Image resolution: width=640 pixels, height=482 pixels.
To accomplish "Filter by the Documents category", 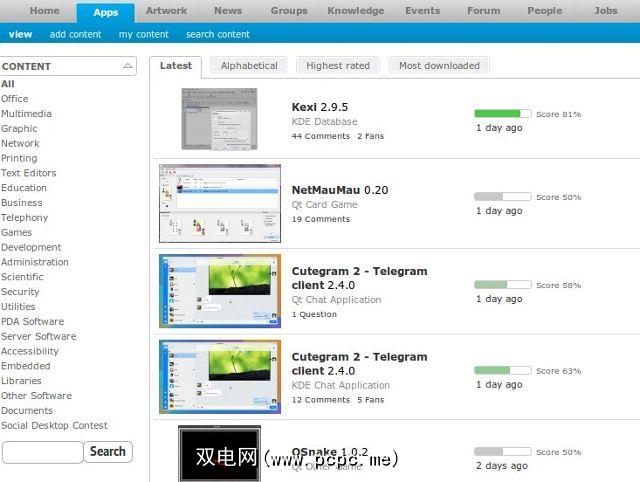I will click(27, 411).
